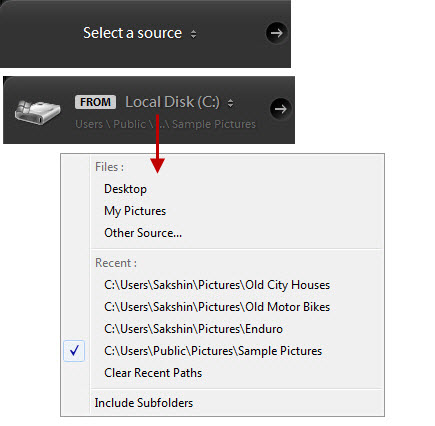Pick the Old City Houses recent path
The width and height of the screenshot is (435, 426).
tap(217, 285)
